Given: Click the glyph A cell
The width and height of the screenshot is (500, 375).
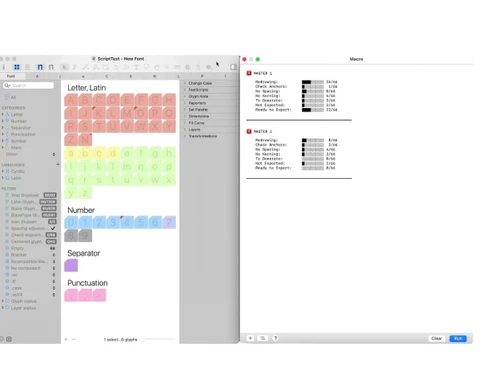Looking at the screenshot, I should coord(71,100).
